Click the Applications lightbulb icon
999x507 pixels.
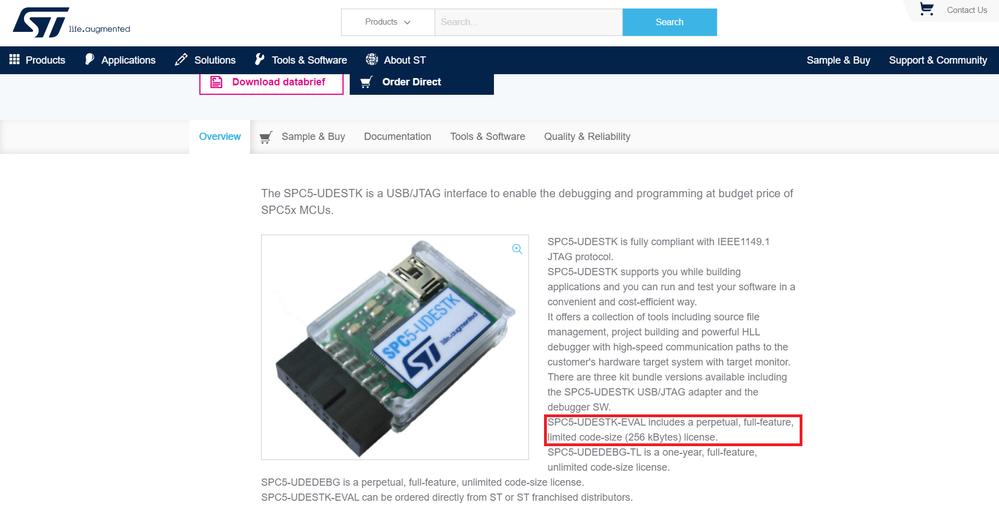(x=89, y=59)
